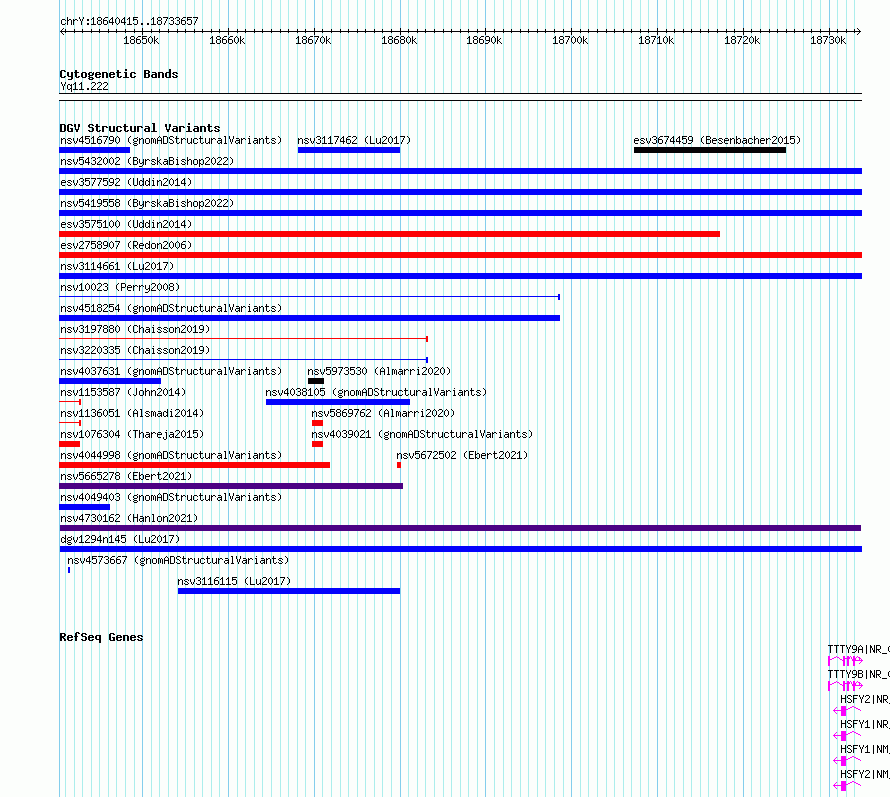Viewport: 890px width, 797px height.
Task: Click the black bar of esv3674459
Action: (710, 150)
